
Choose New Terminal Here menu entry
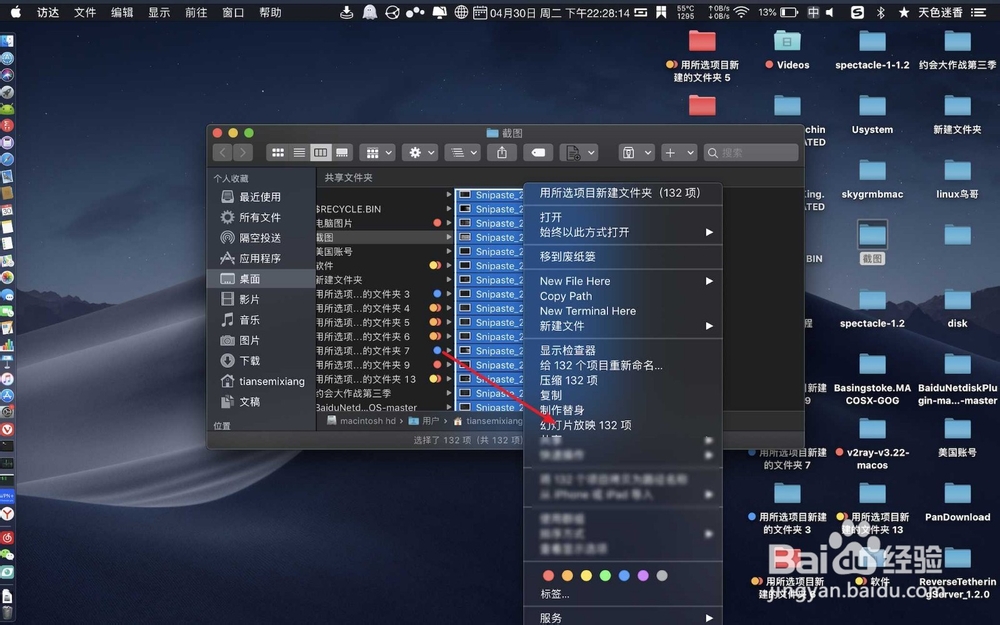click(622, 311)
